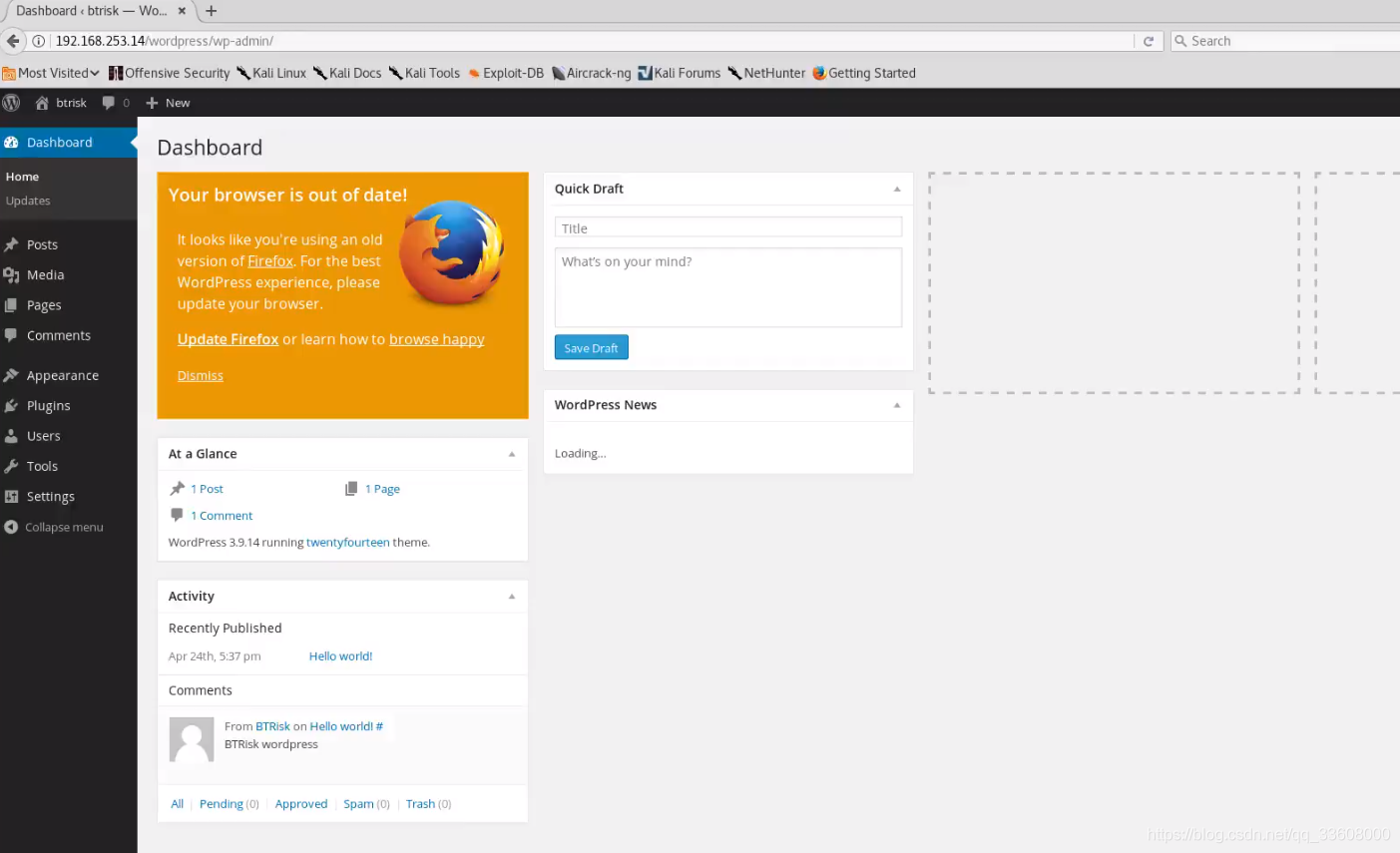Open the Offensive Security bookmark
The height and width of the screenshot is (853, 1400).
170,73
